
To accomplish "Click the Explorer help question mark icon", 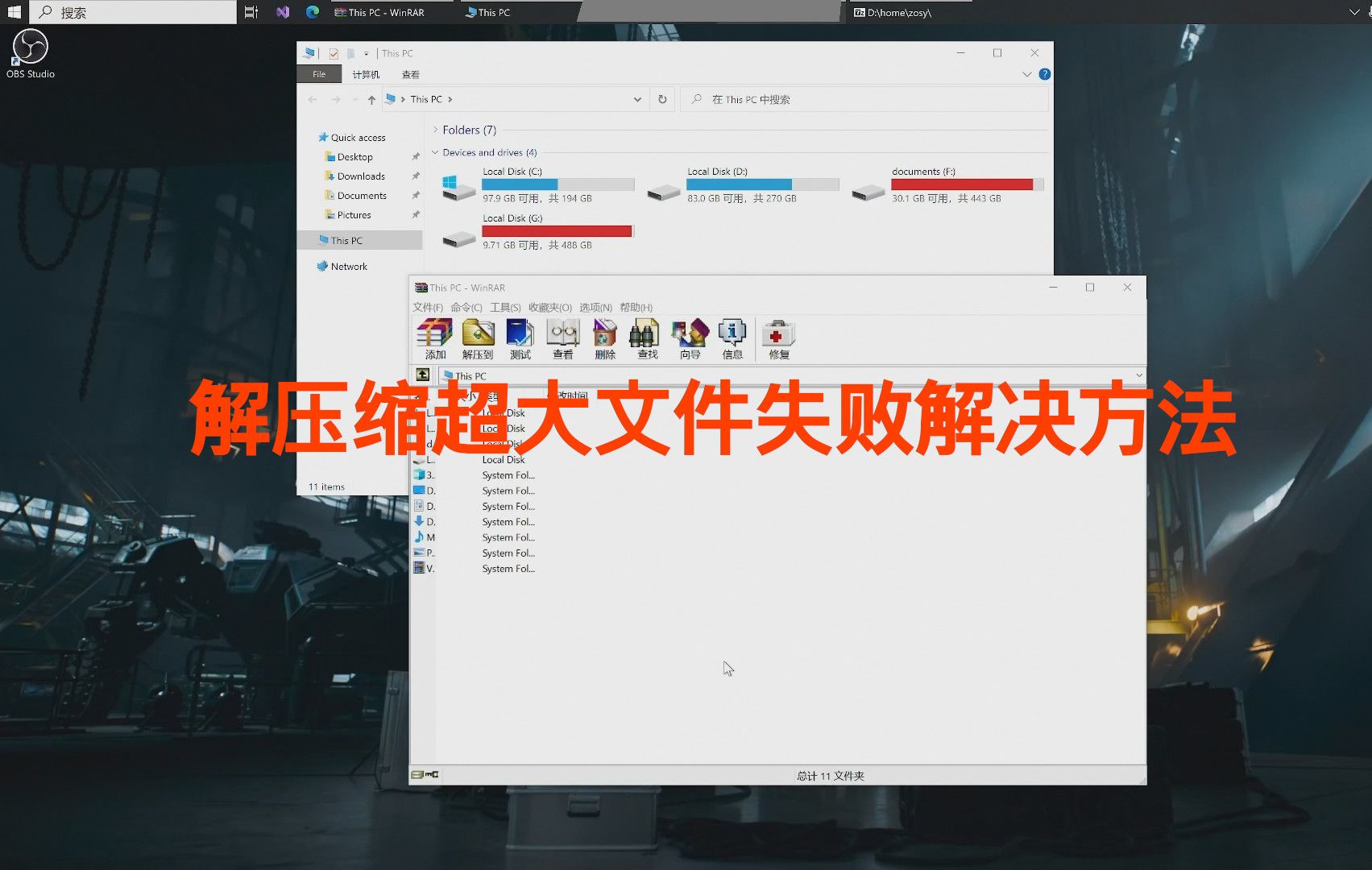I will coord(1045,74).
